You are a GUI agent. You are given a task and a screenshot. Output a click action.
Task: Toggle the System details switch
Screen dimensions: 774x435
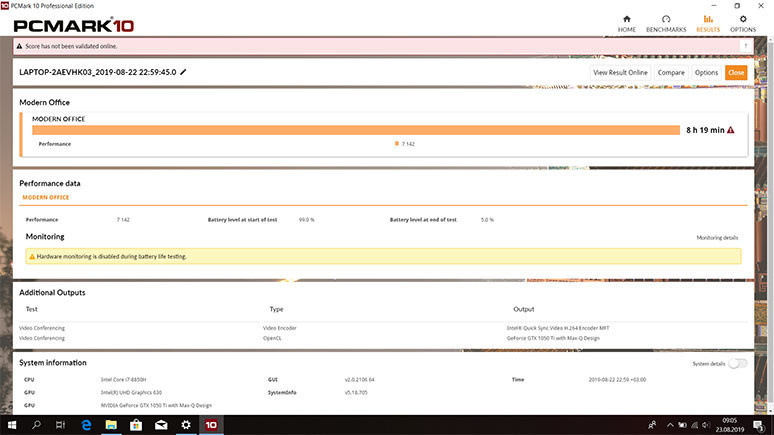(x=738, y=363)
